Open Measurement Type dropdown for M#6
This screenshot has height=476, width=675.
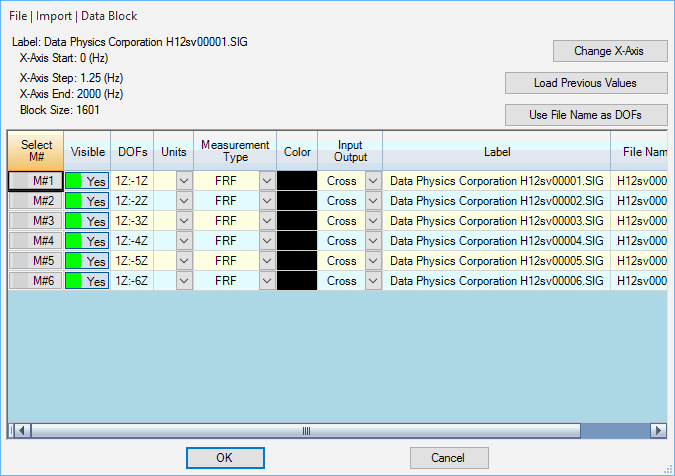[267, 281]
